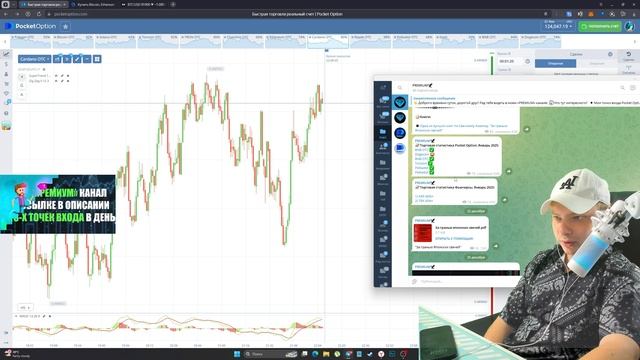Open the profile person icon in left sidebar

pos(6,74)
